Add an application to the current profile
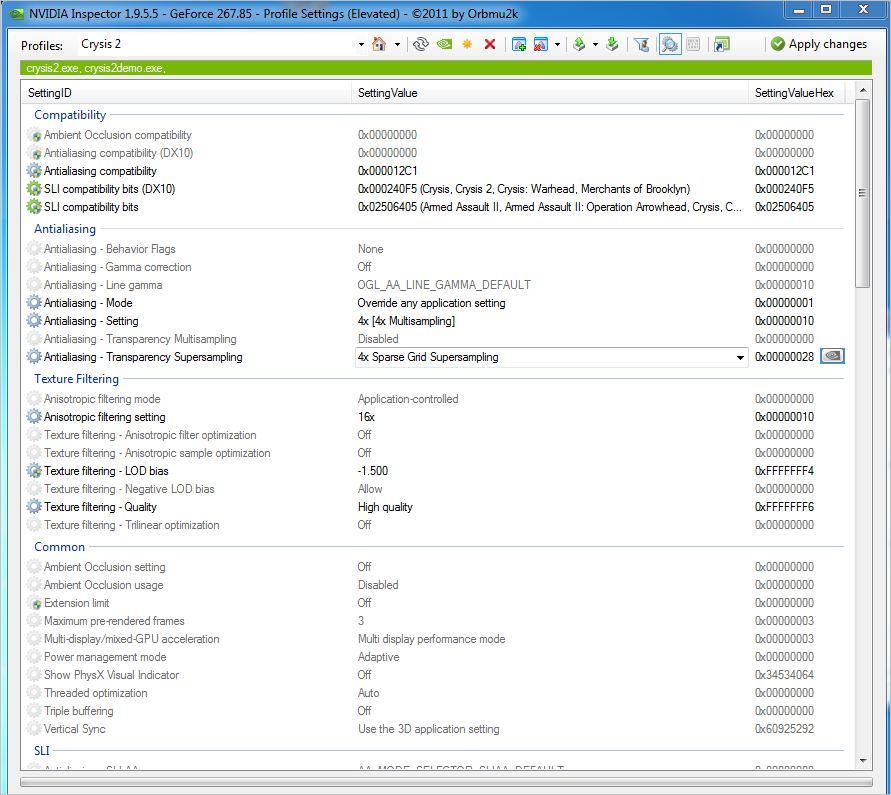Viewport: 891px width, 795px height. tap(518, 44)
